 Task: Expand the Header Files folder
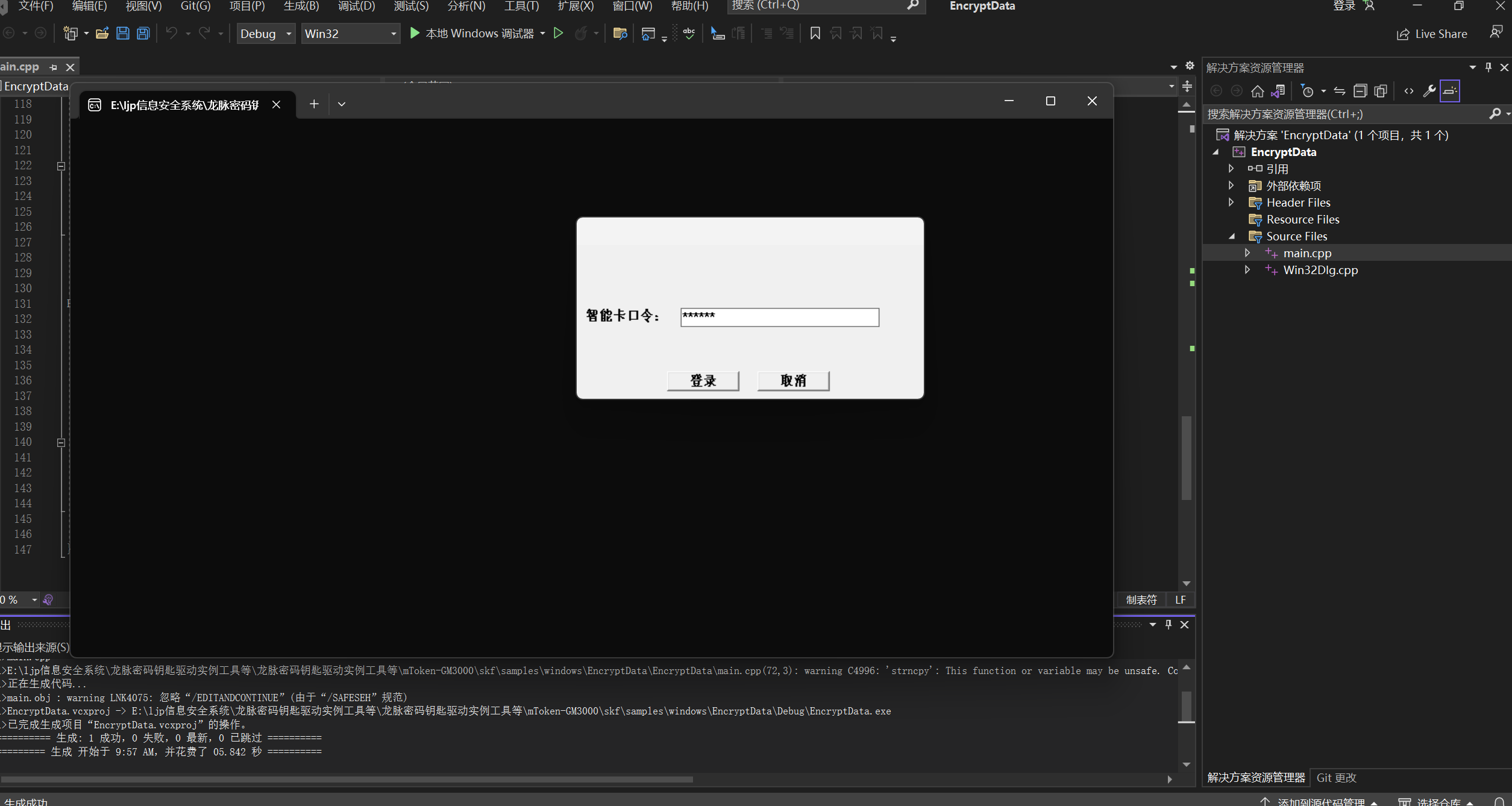click(1231, 202)
